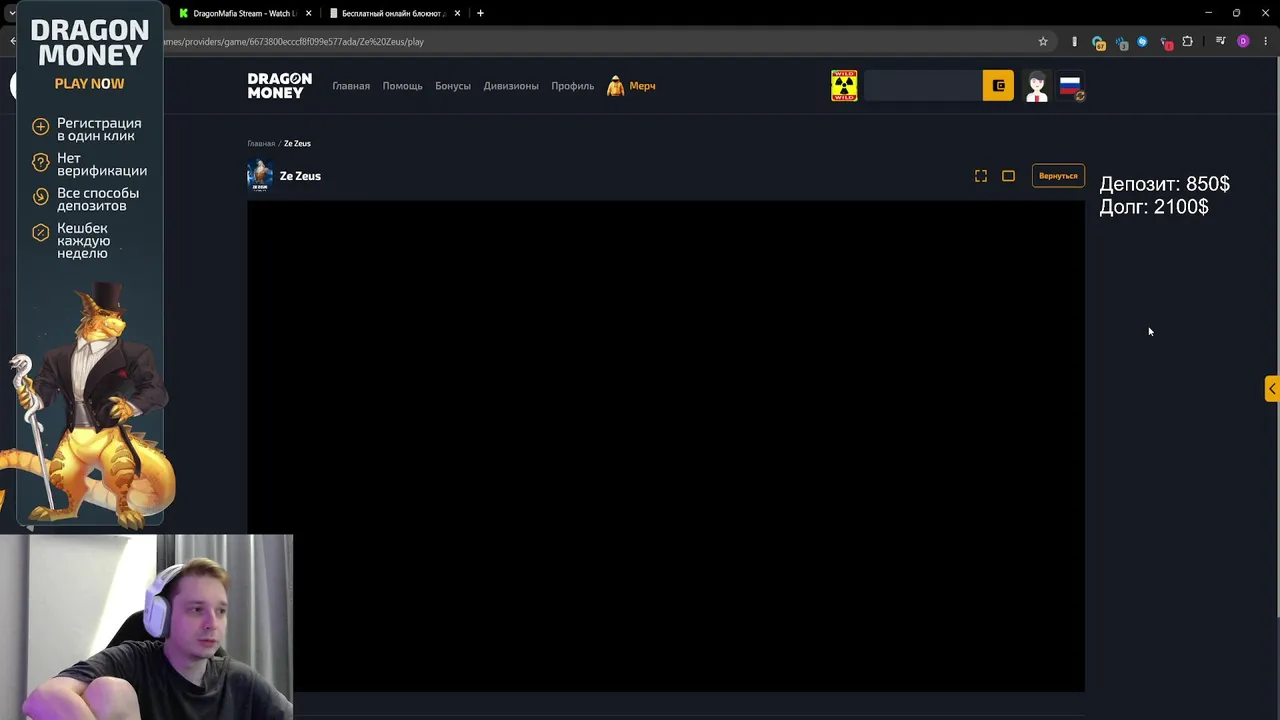Expand the orange side panel arrow
Image resolution: width=1280 pixels, height=720 pixels.
click(x=1272, y=389)
